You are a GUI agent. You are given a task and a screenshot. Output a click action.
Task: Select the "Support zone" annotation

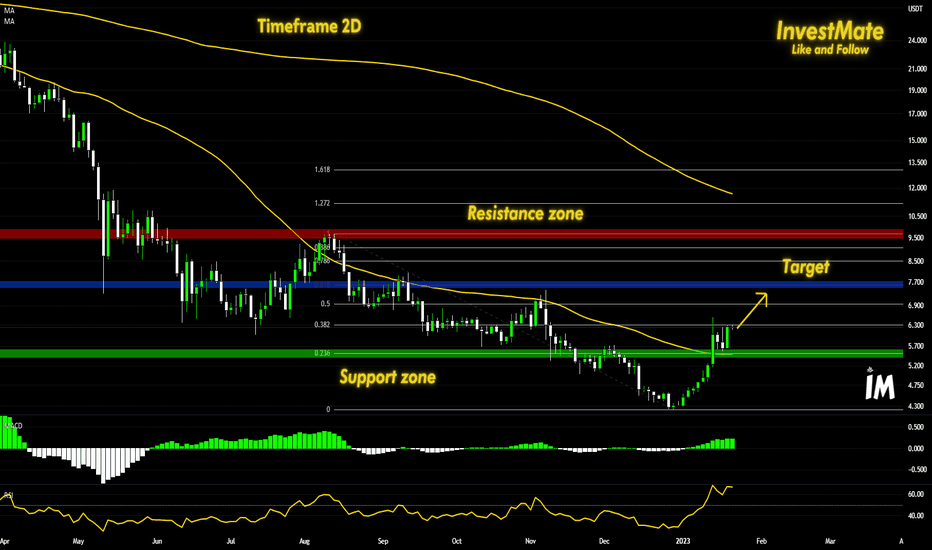388,377
